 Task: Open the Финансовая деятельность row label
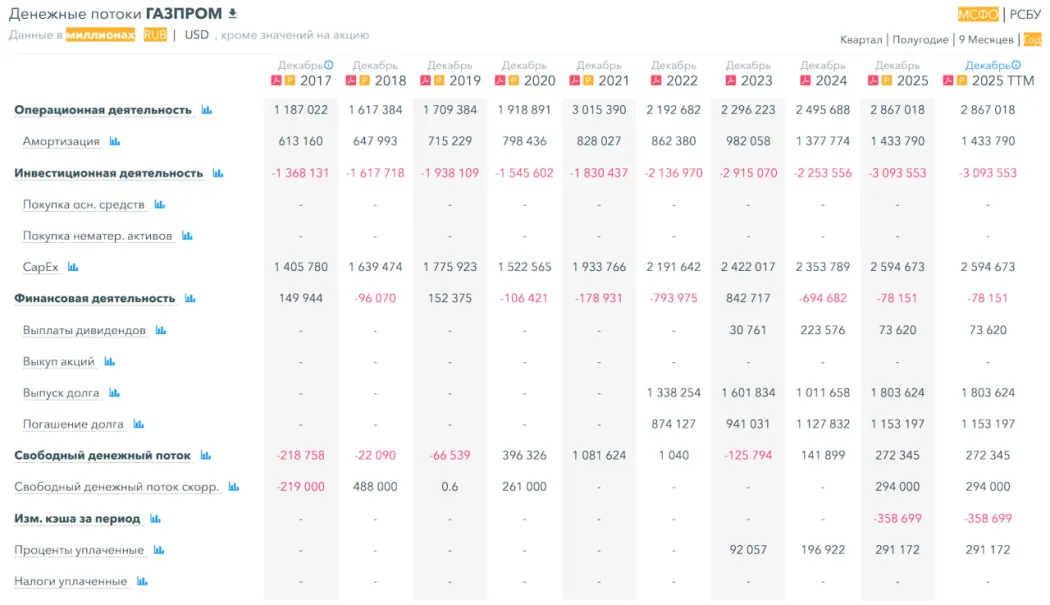[94, 298]
